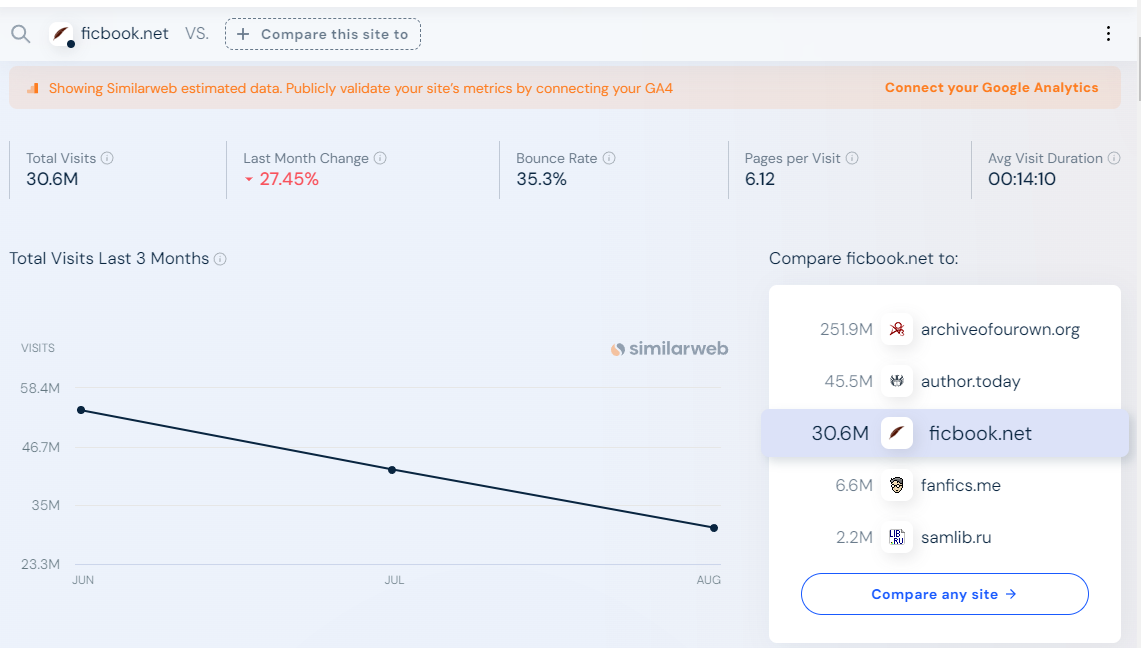This screenshot has width=1141, height=648.
Task: Click the 27.45% last month change value
Action: 289,180
